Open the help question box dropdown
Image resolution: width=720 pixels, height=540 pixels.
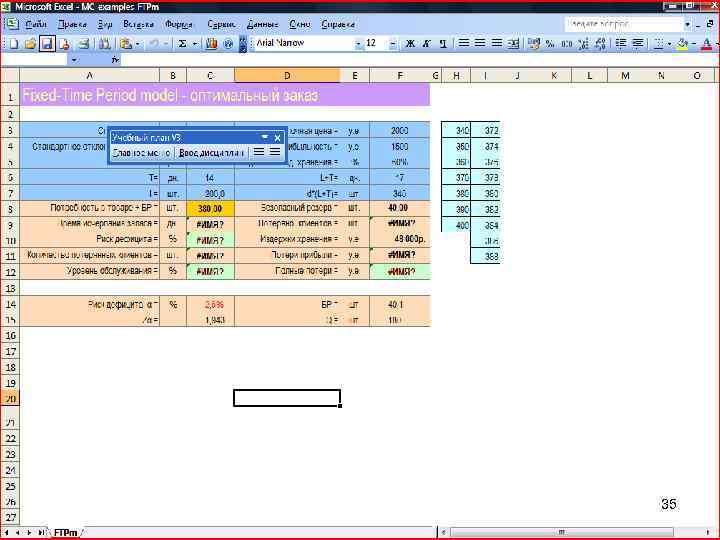click(687, 24)
